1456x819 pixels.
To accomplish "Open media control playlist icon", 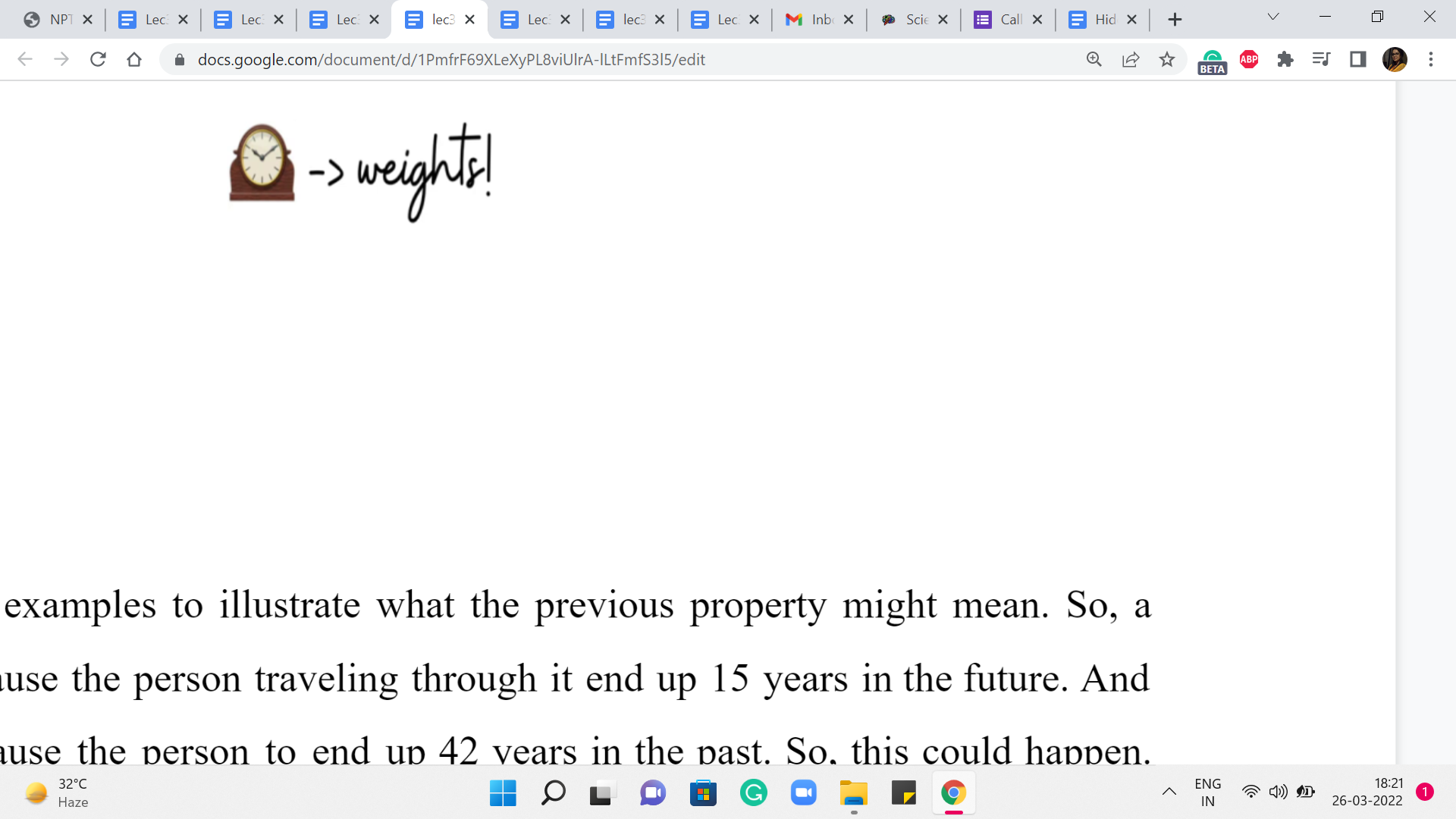I will click(x=1321, y=59).
